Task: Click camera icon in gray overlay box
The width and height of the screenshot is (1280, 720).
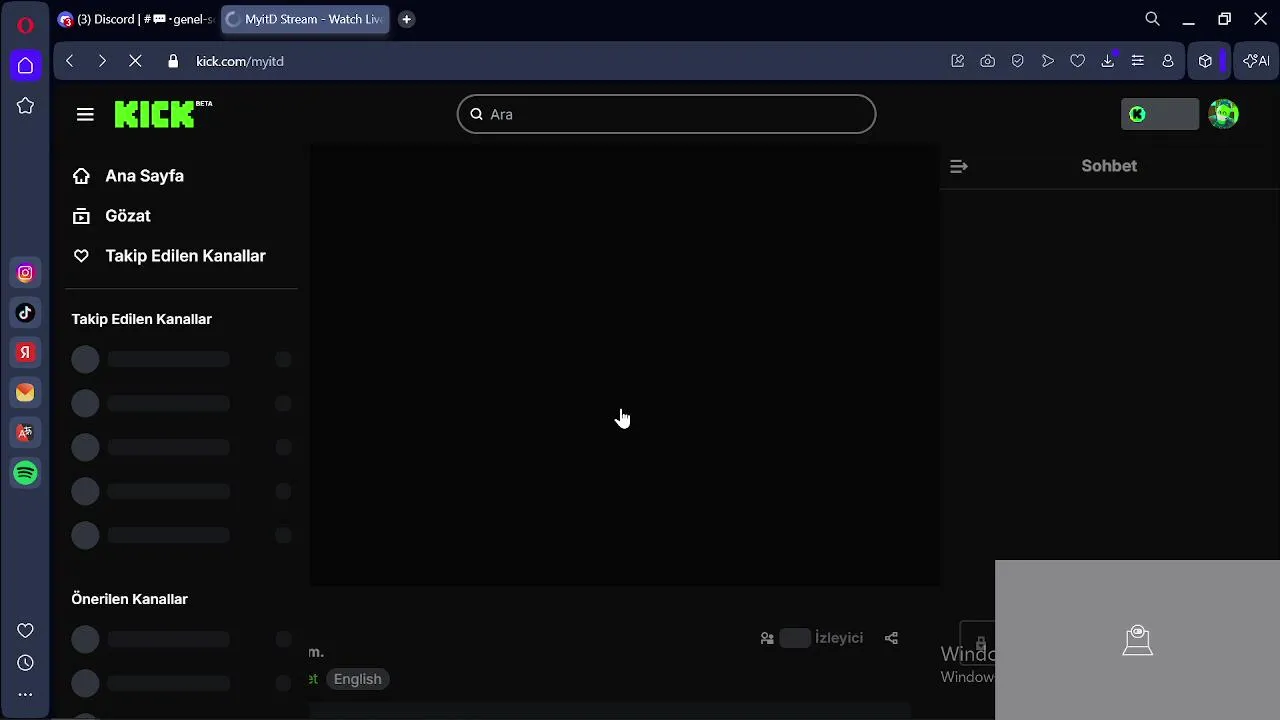Action: pos(1138,640)
